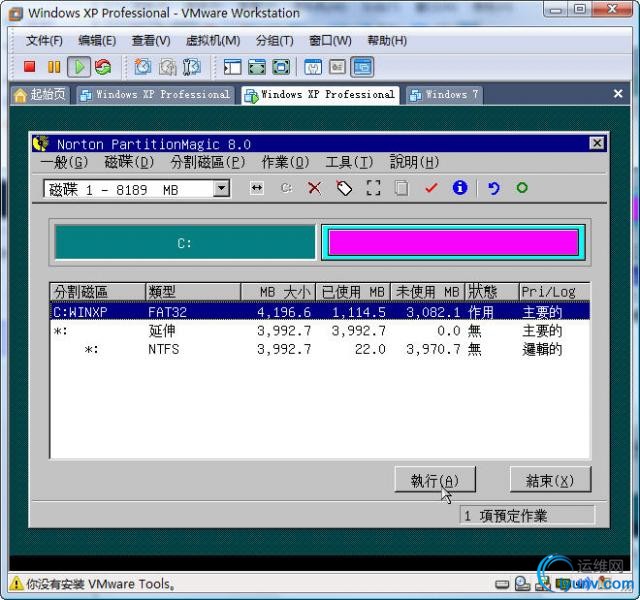Click the yellow pause VM icon

54,67
